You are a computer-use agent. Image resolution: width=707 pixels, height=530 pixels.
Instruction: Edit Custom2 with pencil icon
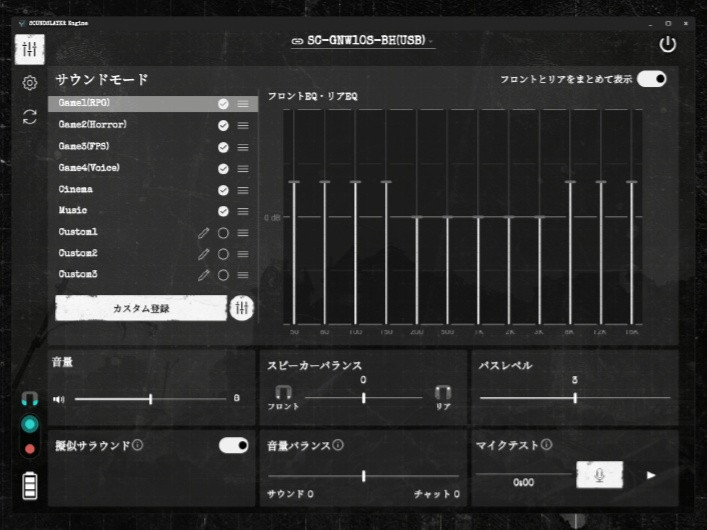pos(203,254)
